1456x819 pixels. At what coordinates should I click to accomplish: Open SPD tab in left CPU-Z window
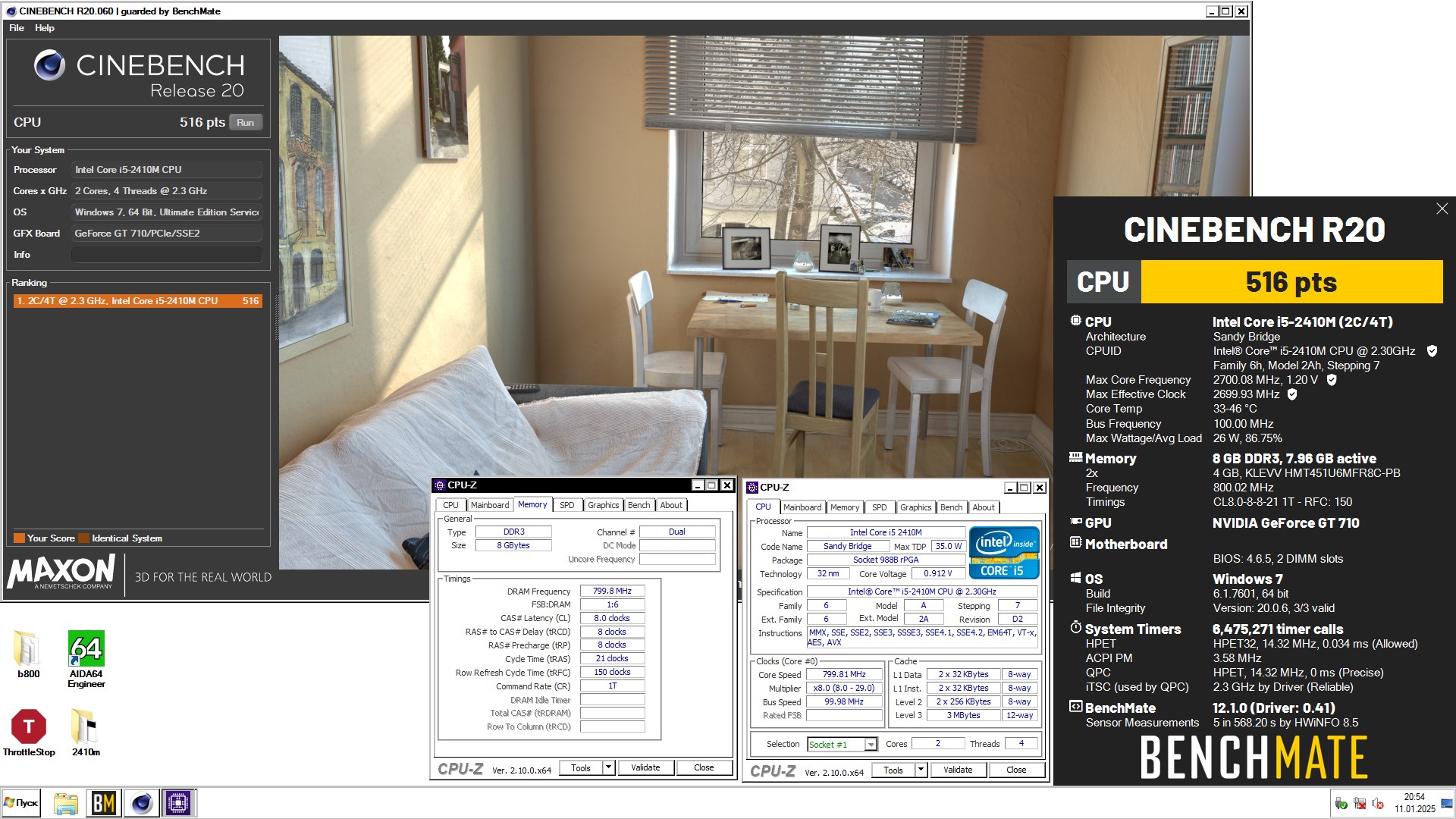tap(567, 505)
